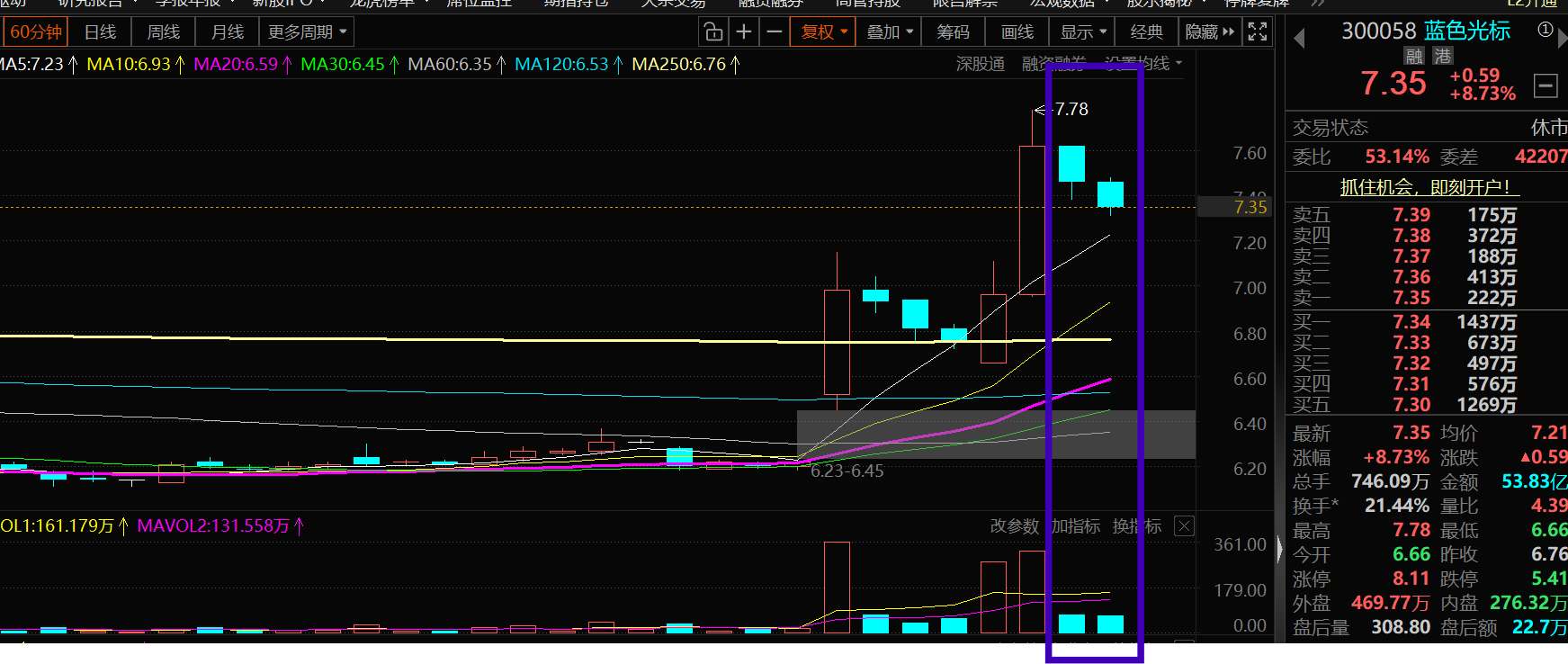This screenshot has width=1568, height=664.
Task: Expand the 显示 display dropdown
Action: (1083, 32)
